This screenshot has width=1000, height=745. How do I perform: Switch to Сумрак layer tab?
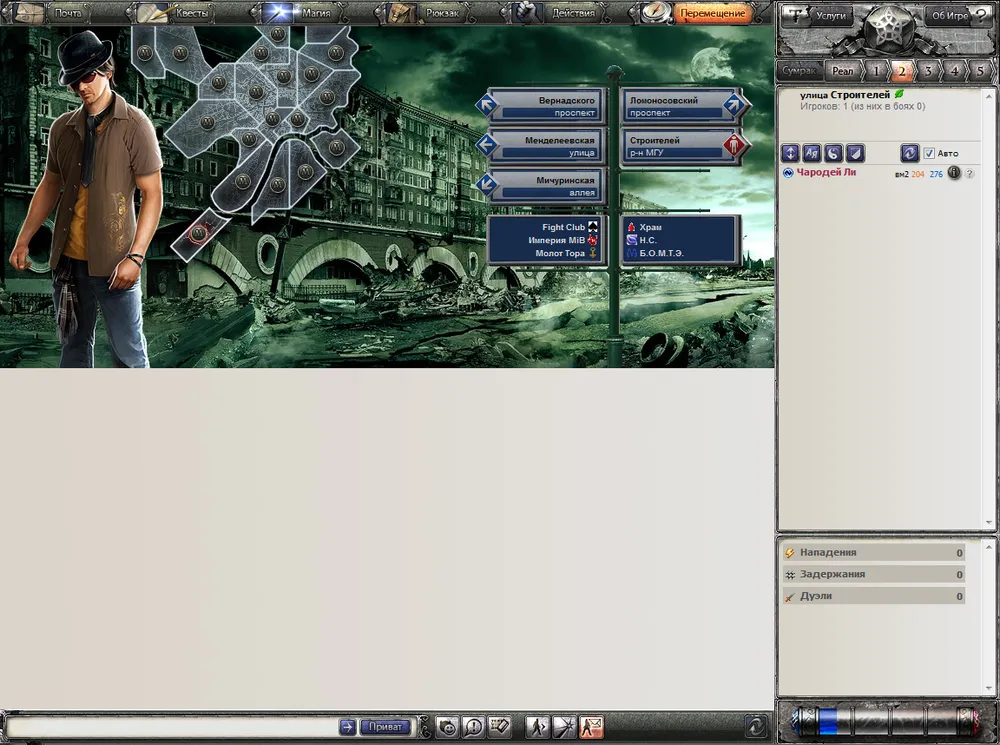click(799, 71)
